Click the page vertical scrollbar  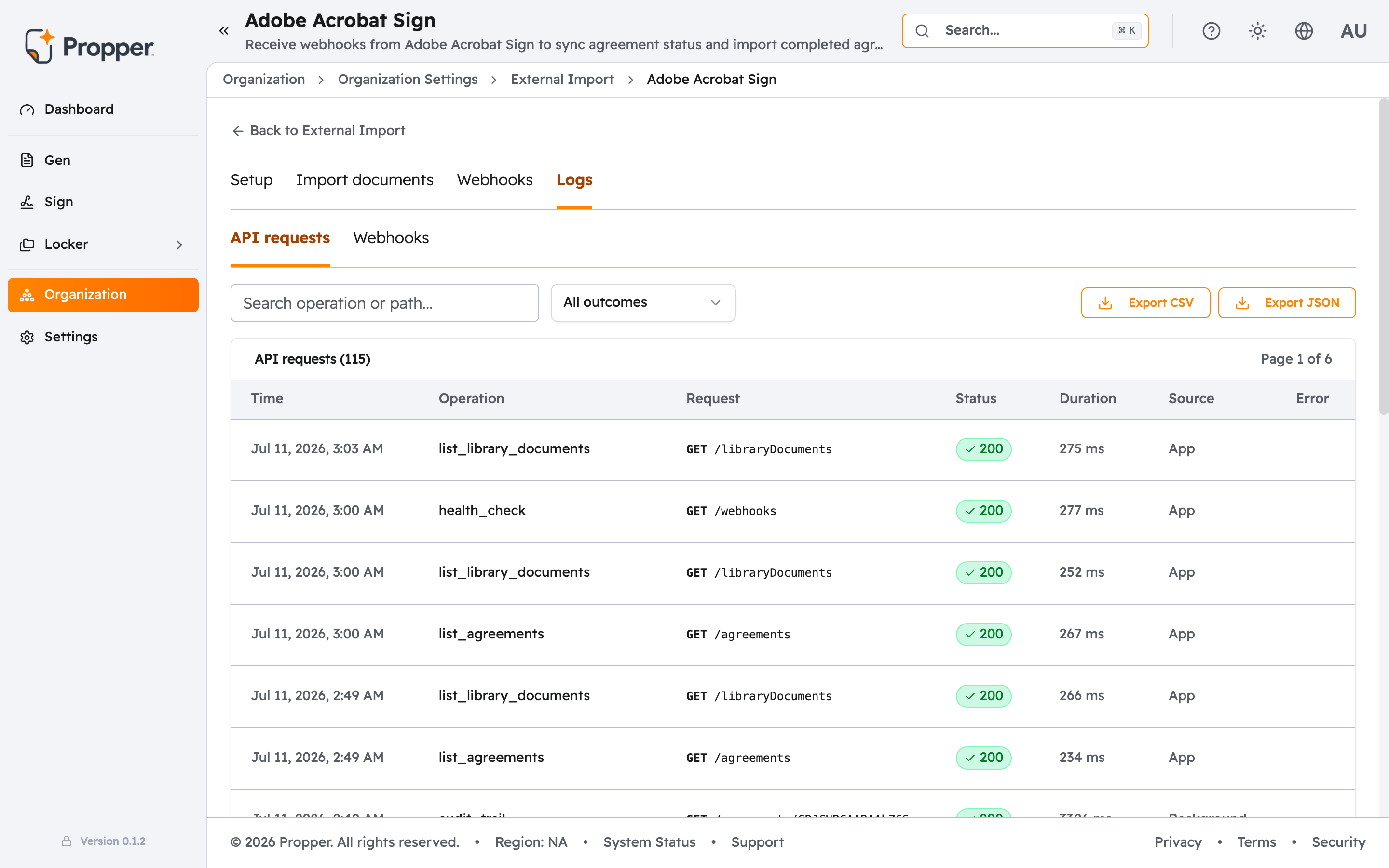[x=1383, y=257]
